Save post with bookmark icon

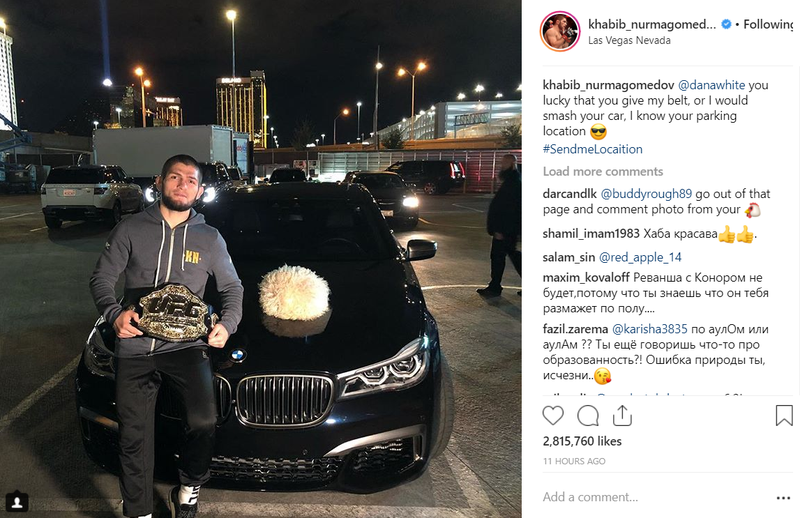click(784, 415)
